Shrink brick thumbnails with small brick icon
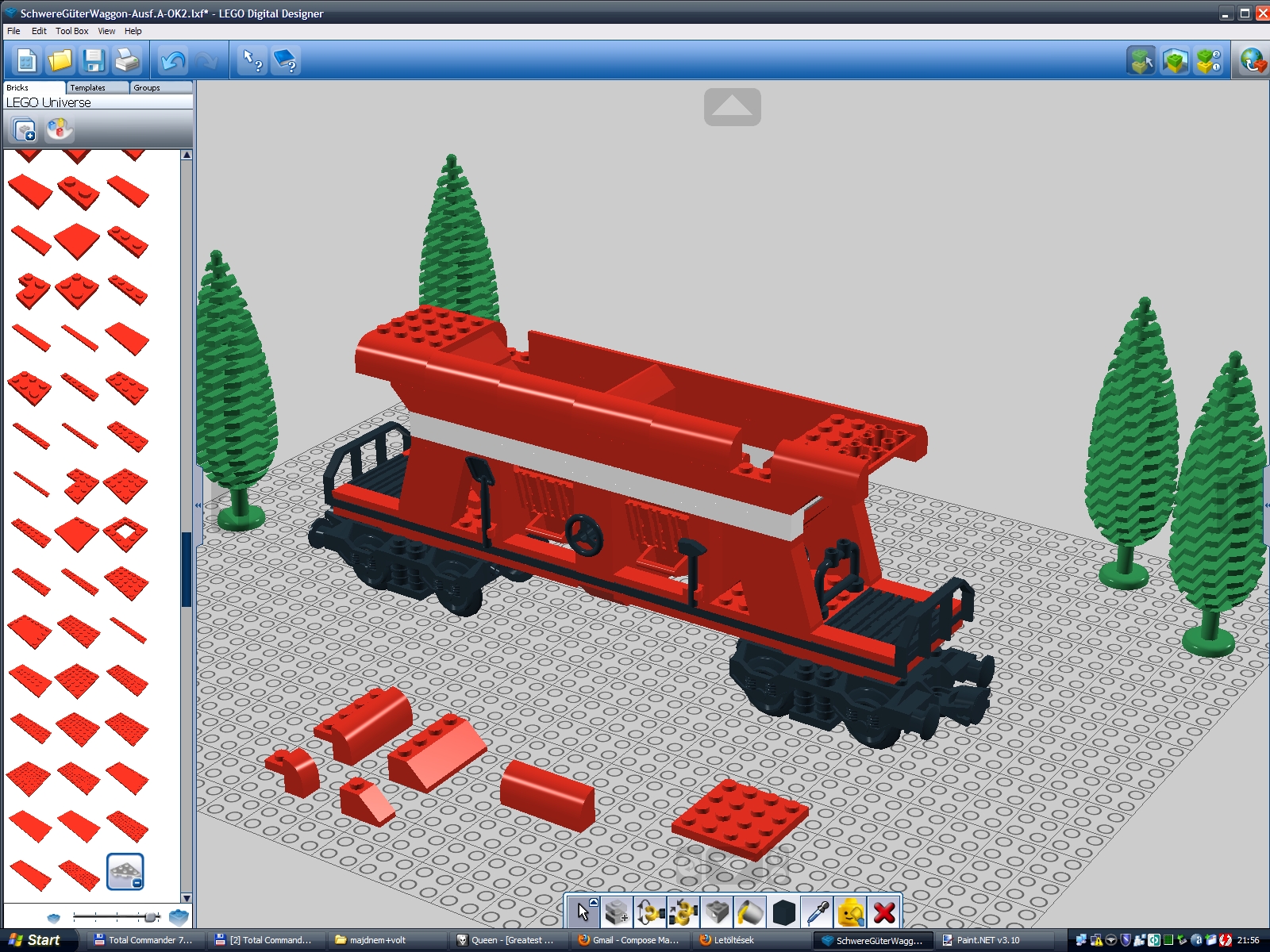This screenshot has height=952, width=1270. point(54,918)
